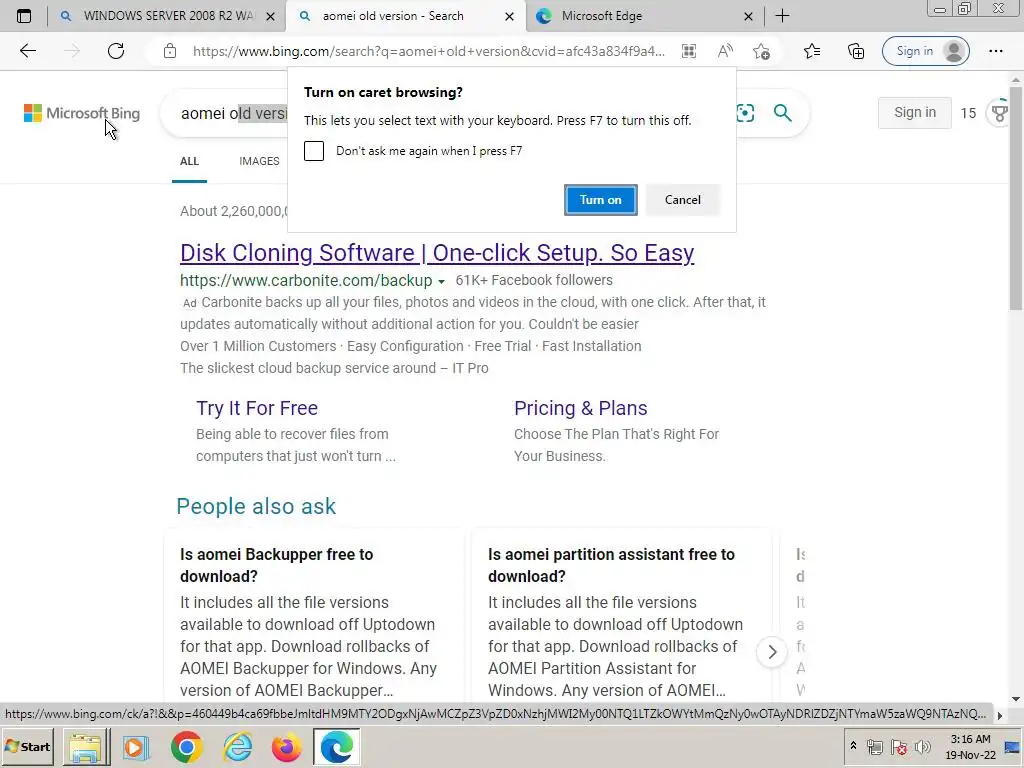Click the scrollbar down arrow
This screenshot has height=768, width=1024.
tap(1016, 698)
